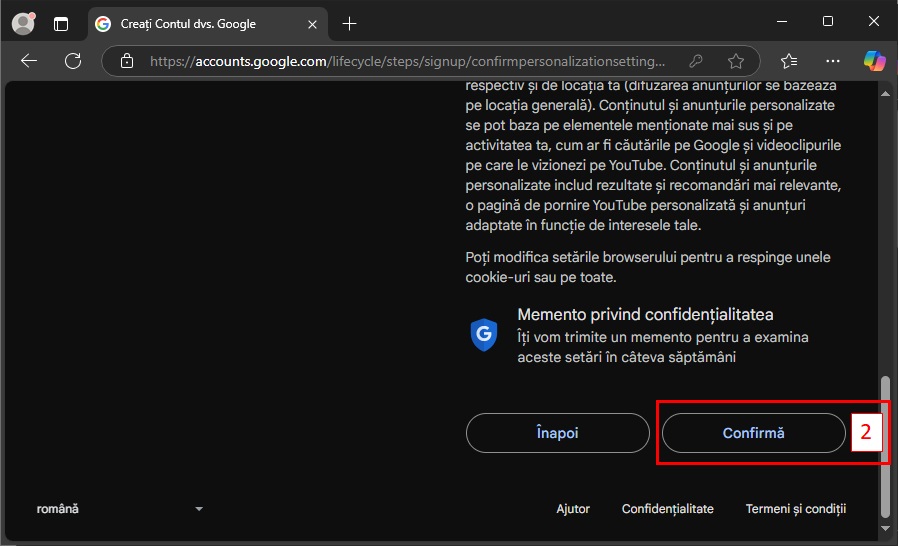Open a new tab with the plus button
898x546 pixels.
349,23
